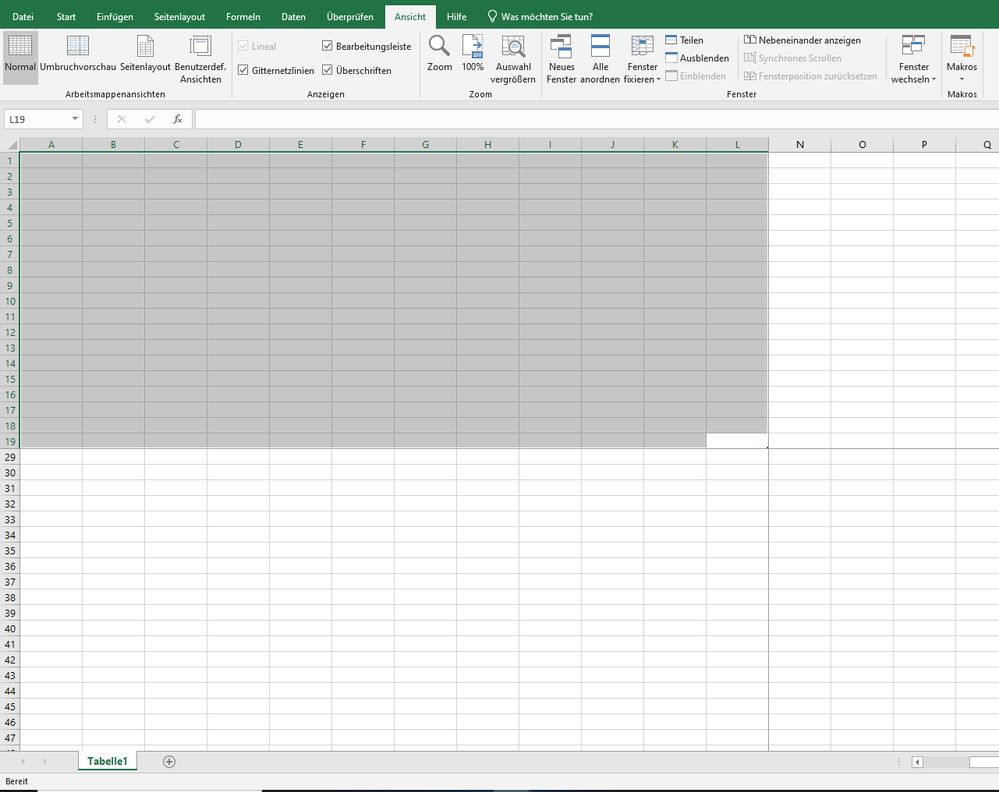Select column O header
The height and width of the screenshot is (792, 999).
[862, 145]
